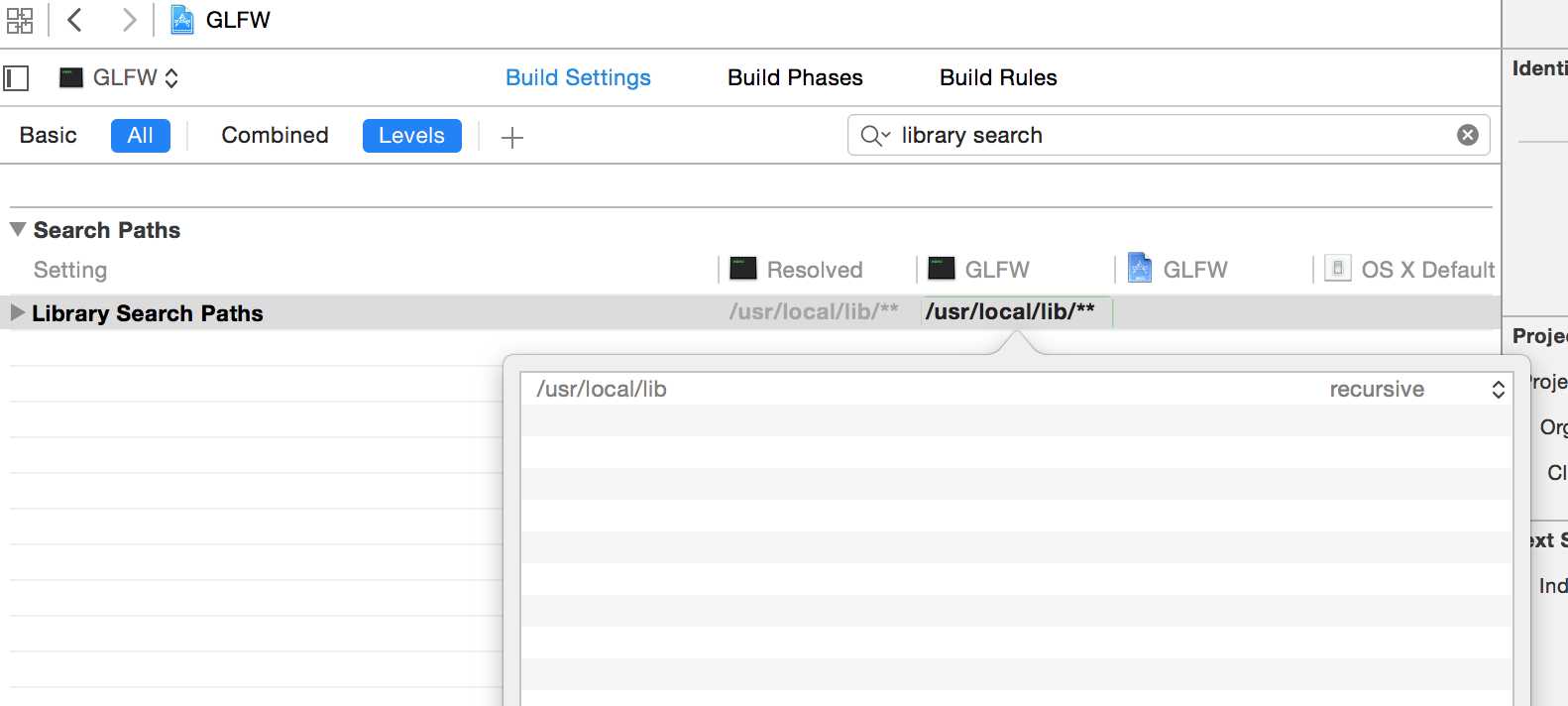Select the Levels view option
The image size is (1568, 706).
coord(412,136)
